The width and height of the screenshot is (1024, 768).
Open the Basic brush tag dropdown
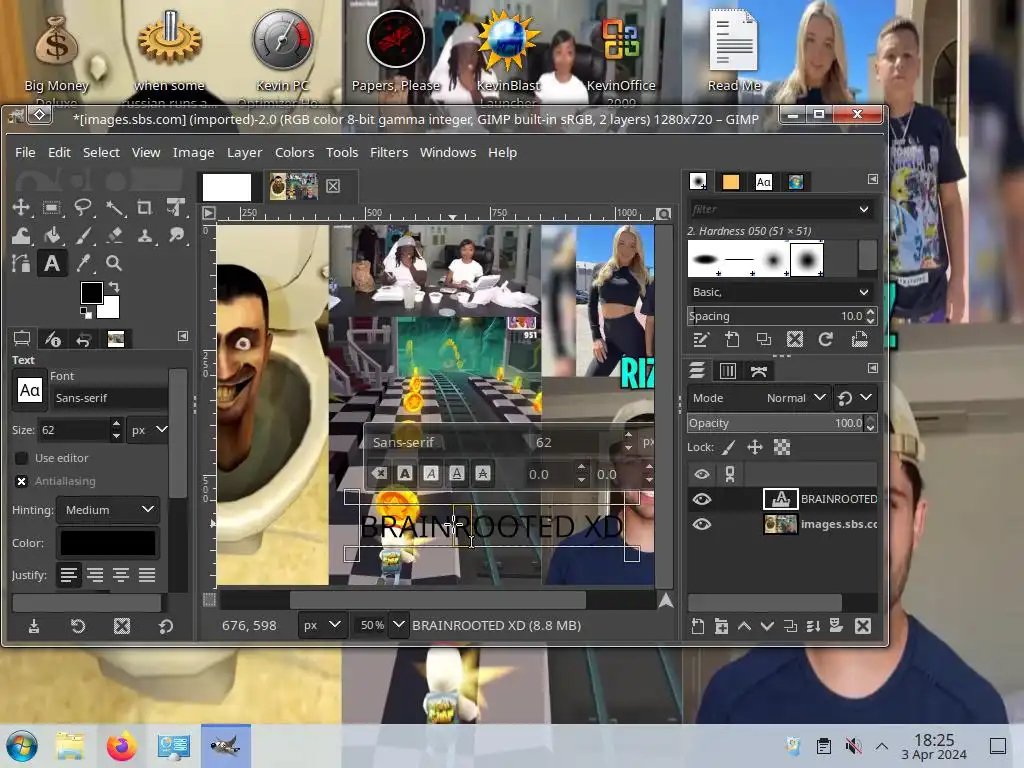point(781,292)
